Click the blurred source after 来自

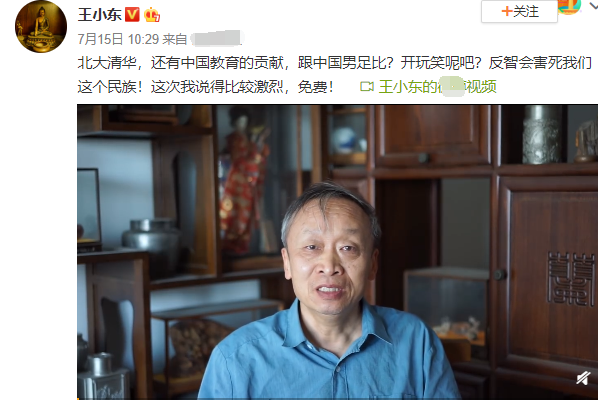click(217, 39)
